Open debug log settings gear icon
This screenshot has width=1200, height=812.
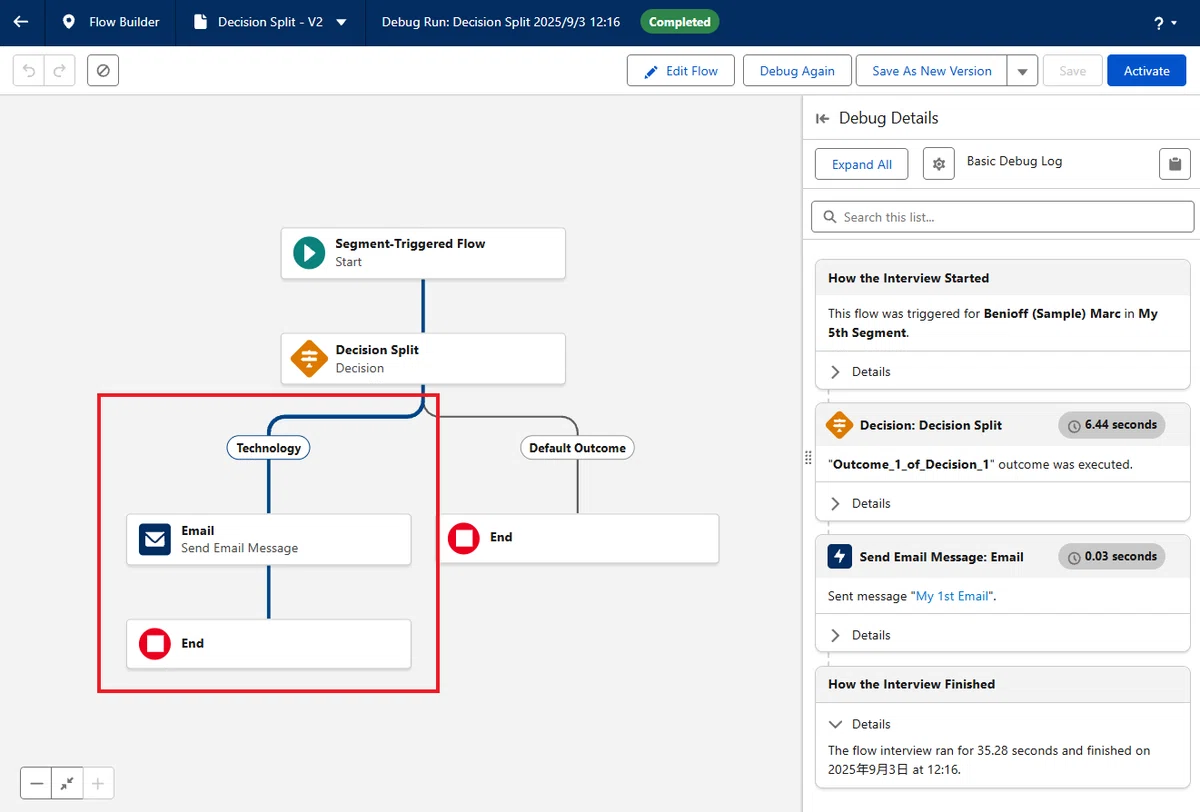point(938,164)
